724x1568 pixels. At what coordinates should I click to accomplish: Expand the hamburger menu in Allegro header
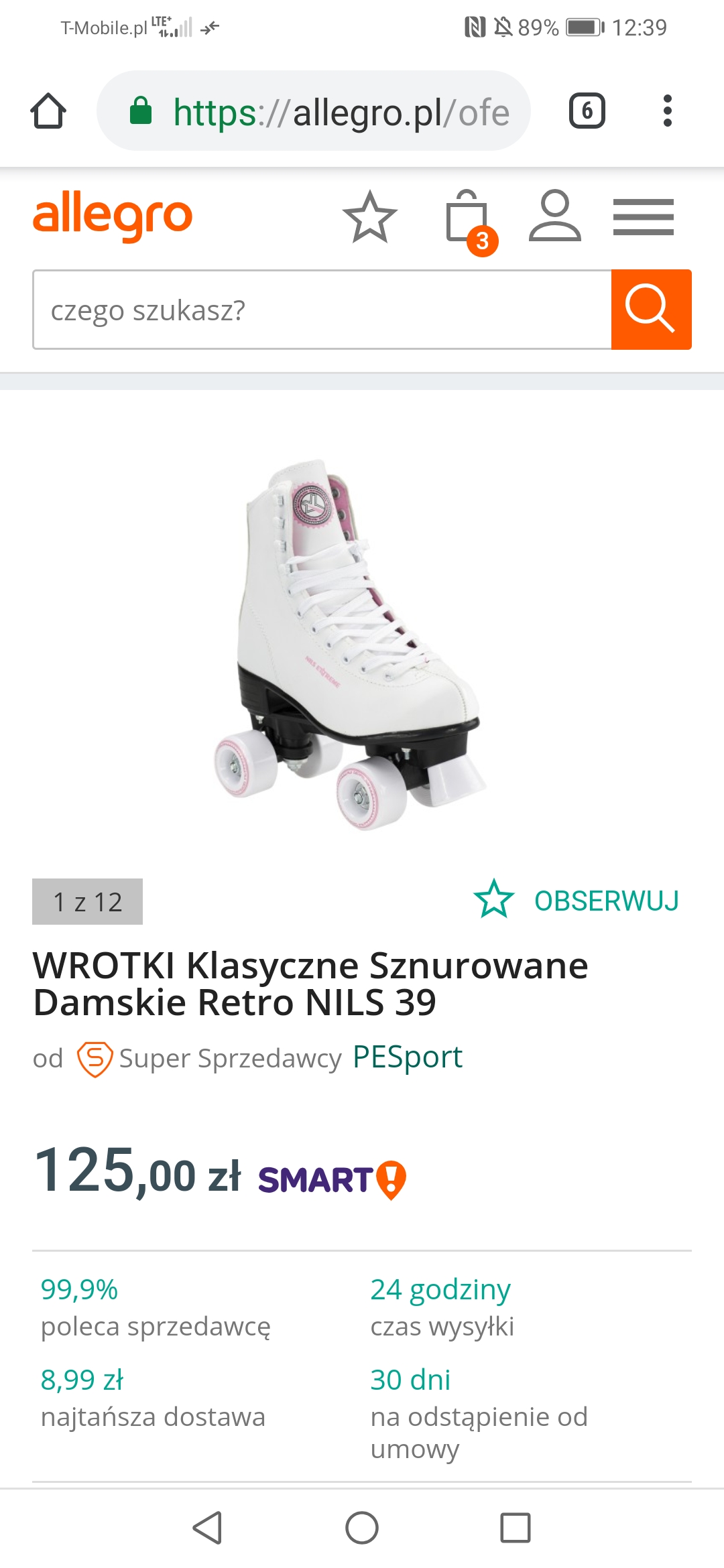644,217
